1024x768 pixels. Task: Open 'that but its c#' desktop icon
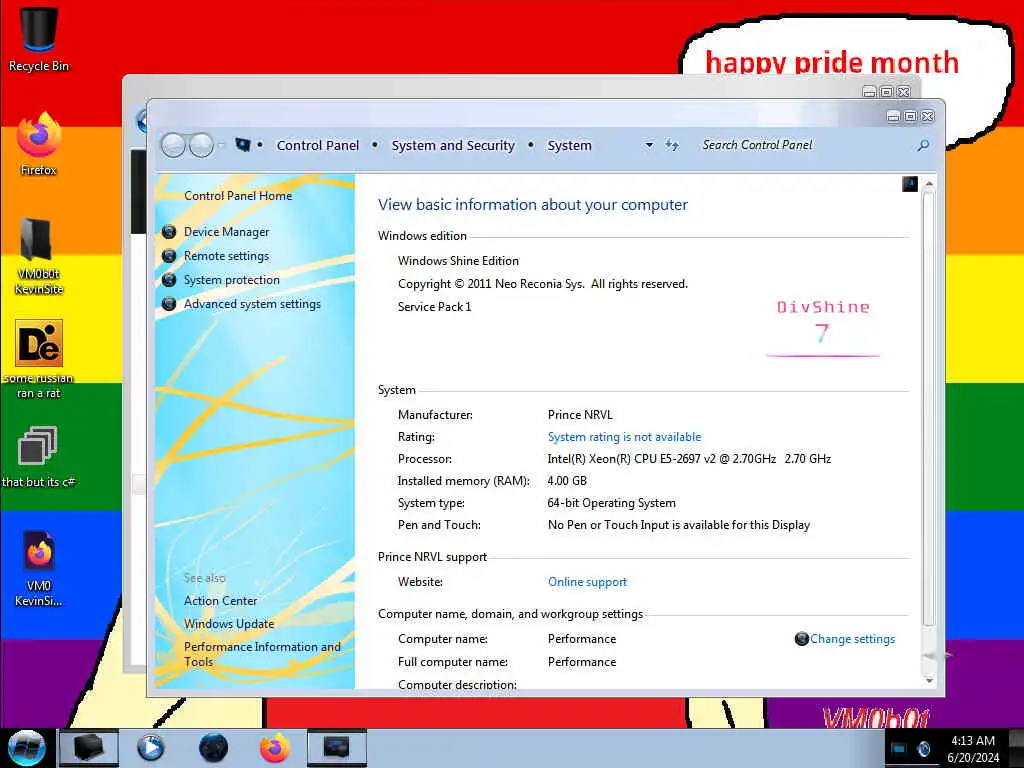pyautogui.click(x=39, y=457)
